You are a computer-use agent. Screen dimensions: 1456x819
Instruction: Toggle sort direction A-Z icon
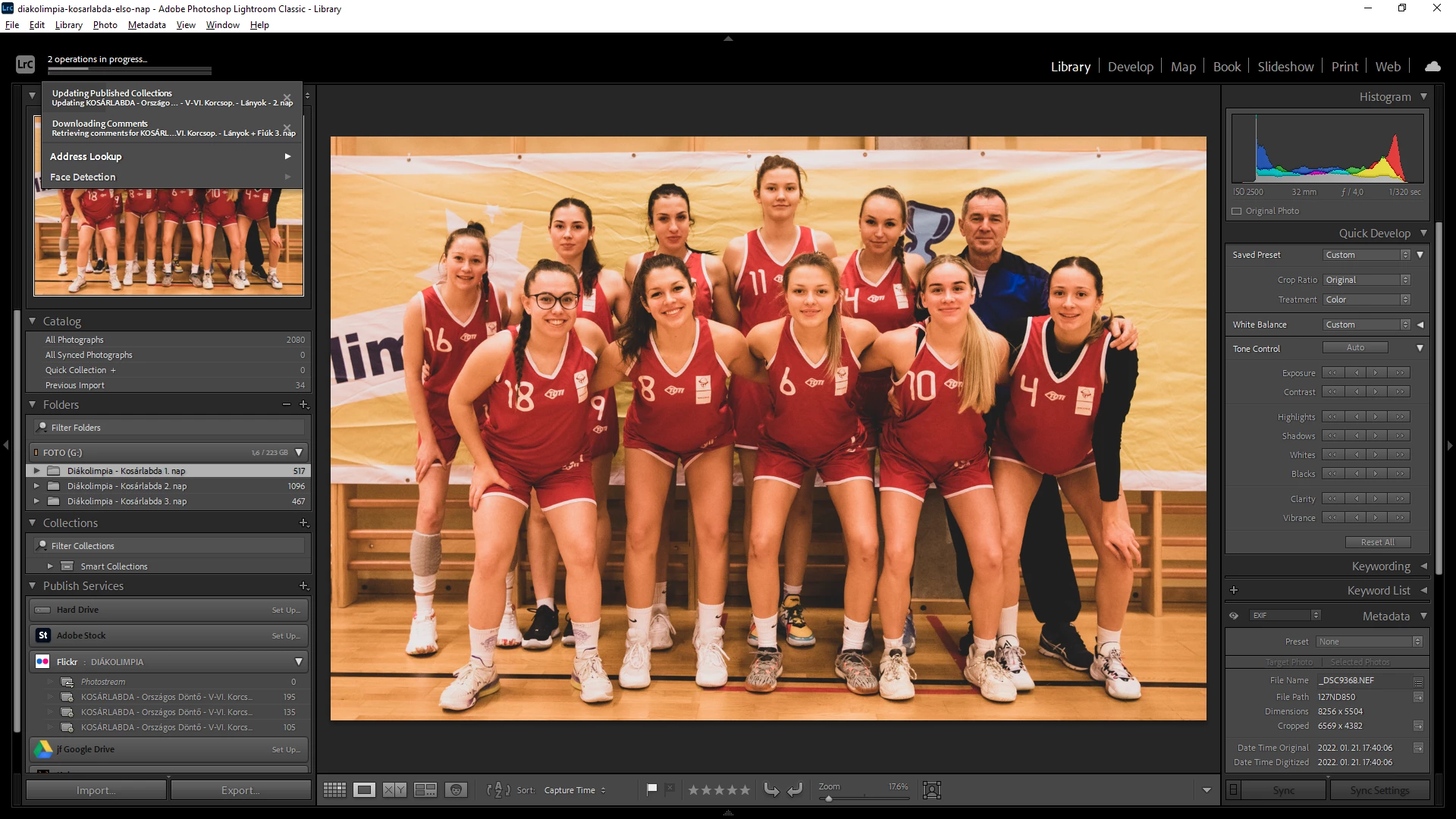(x=497, y=790)
